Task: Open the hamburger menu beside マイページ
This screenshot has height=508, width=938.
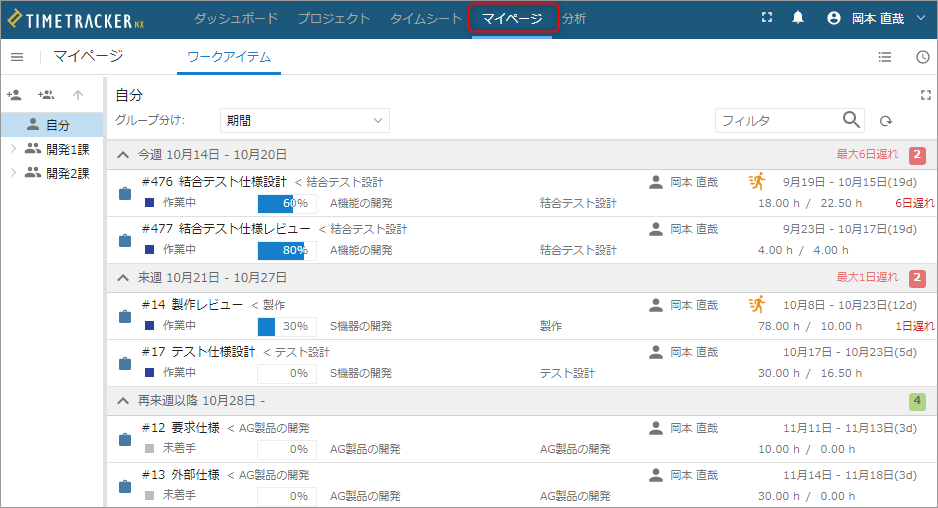Action: (17, 57)
